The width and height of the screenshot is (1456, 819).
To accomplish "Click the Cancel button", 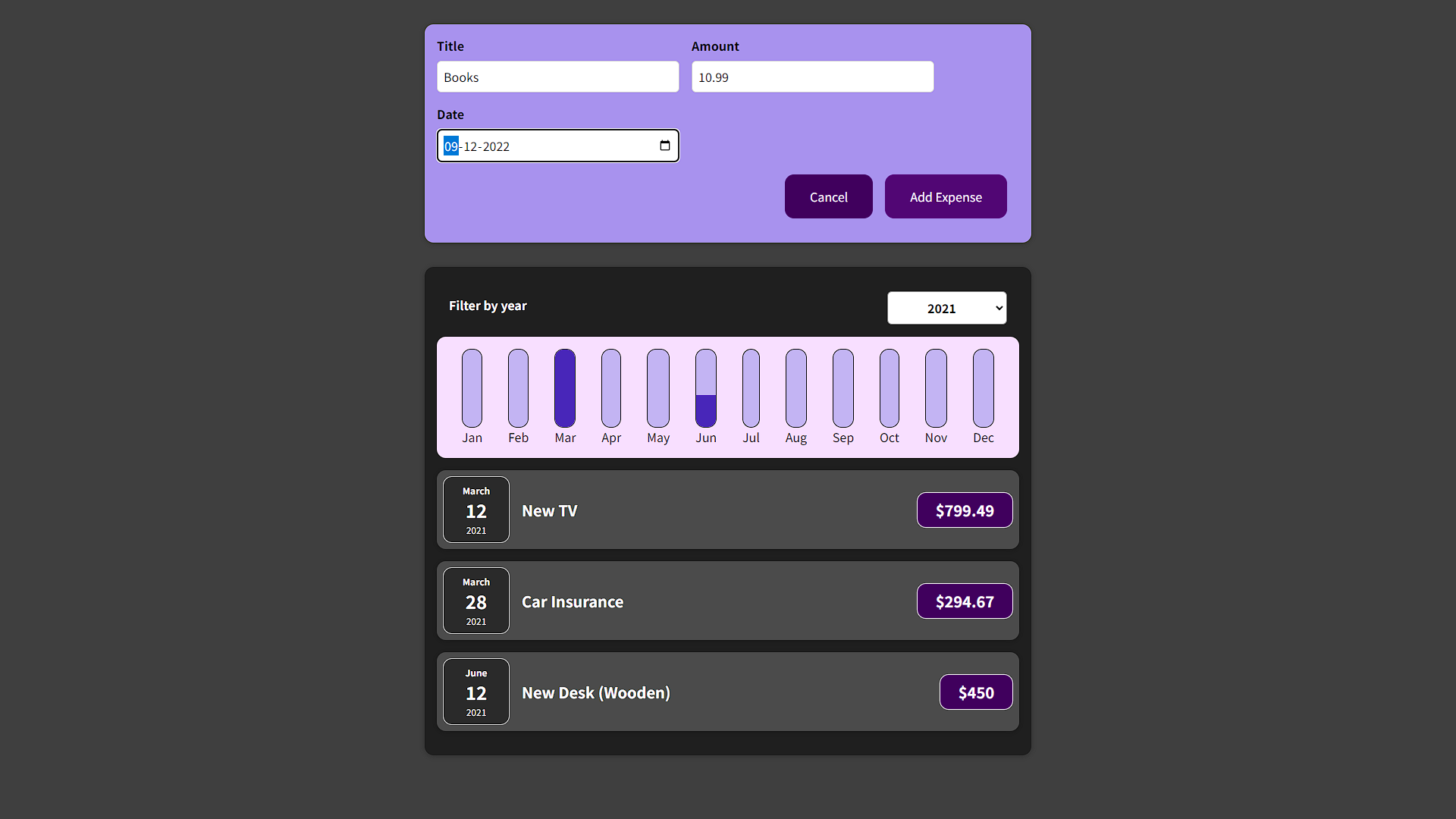I will pos(828,196).
